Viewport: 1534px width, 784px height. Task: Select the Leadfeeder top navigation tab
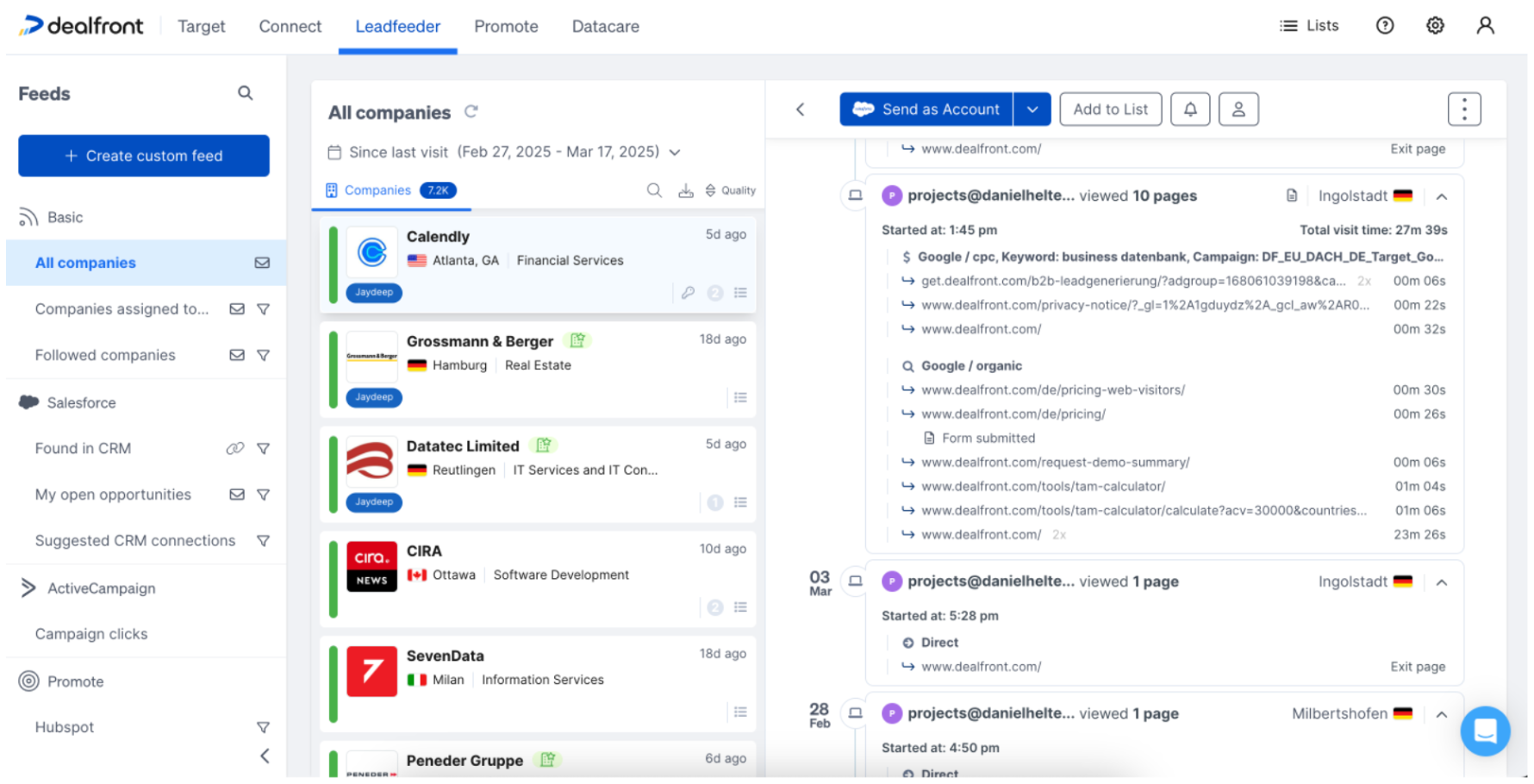pos(398,27)
